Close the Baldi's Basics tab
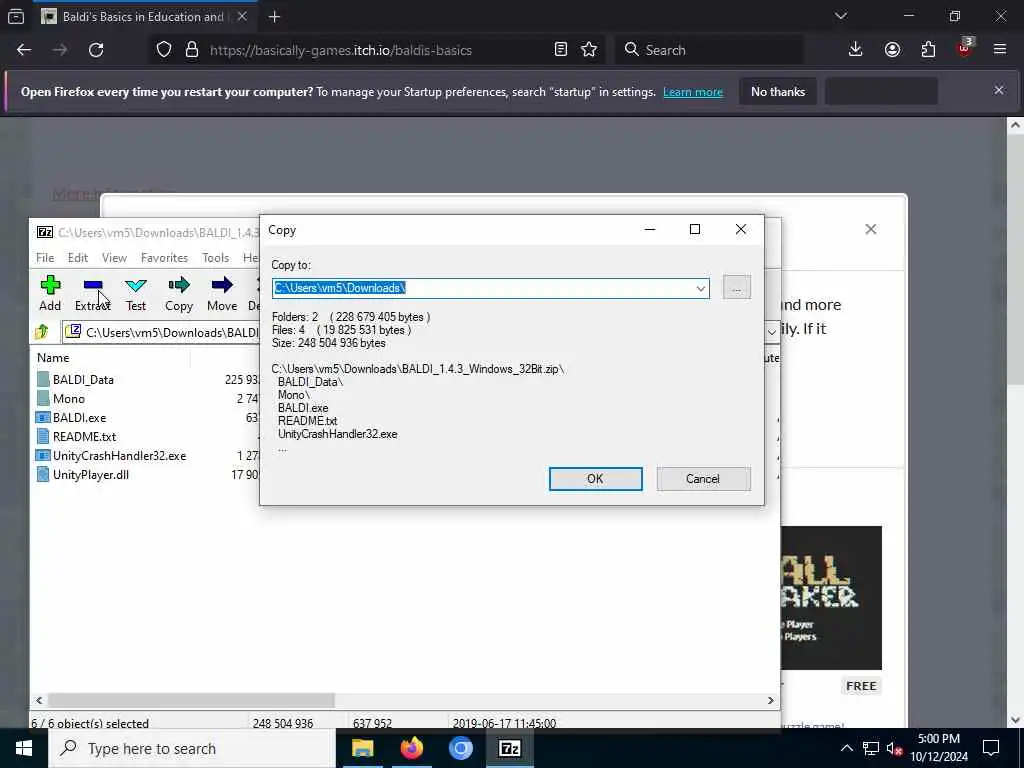 (242, 17)
